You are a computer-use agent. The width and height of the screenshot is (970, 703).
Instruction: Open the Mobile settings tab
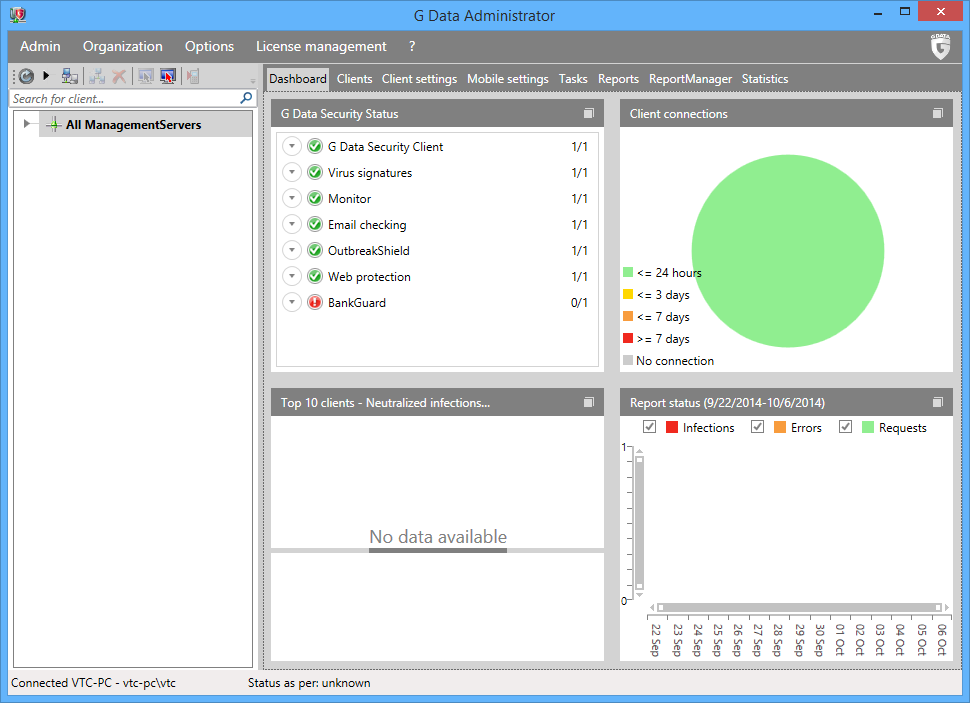pos(507,79)
